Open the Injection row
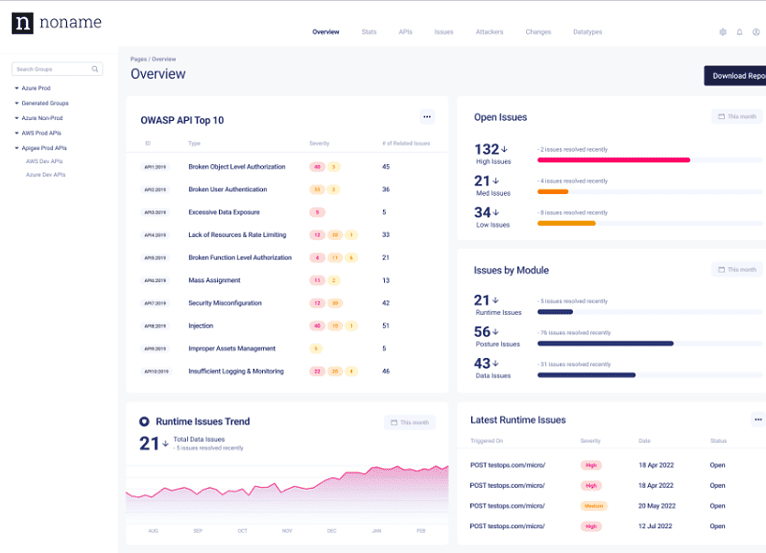Viewport: 766px width, 553px height. coord(287,325)
